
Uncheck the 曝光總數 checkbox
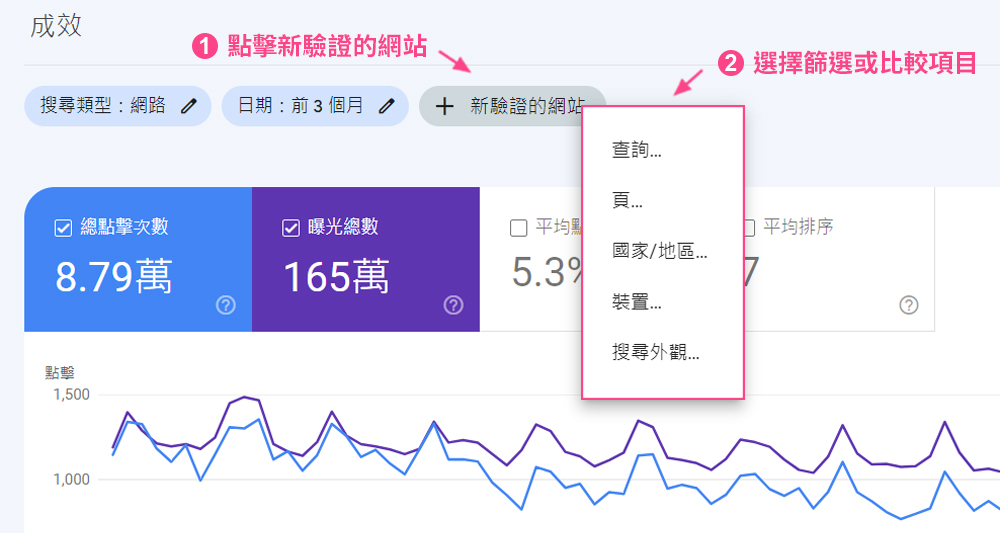[x=291, y=228]
